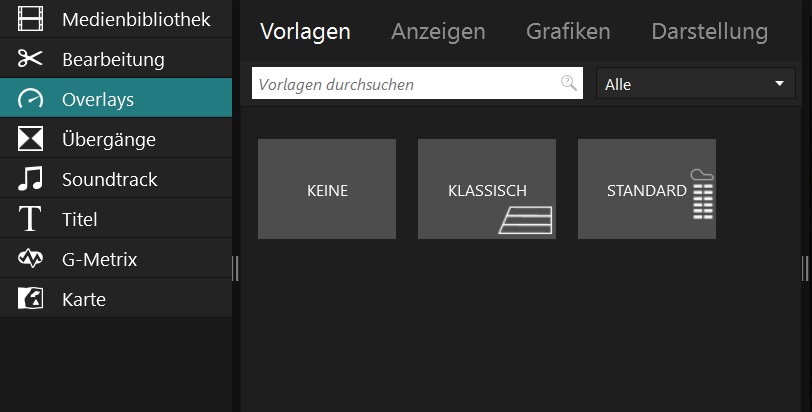Select the KLASSISCH template tile
The width and height of the screenshot is (812, 412).
point(487,189)
